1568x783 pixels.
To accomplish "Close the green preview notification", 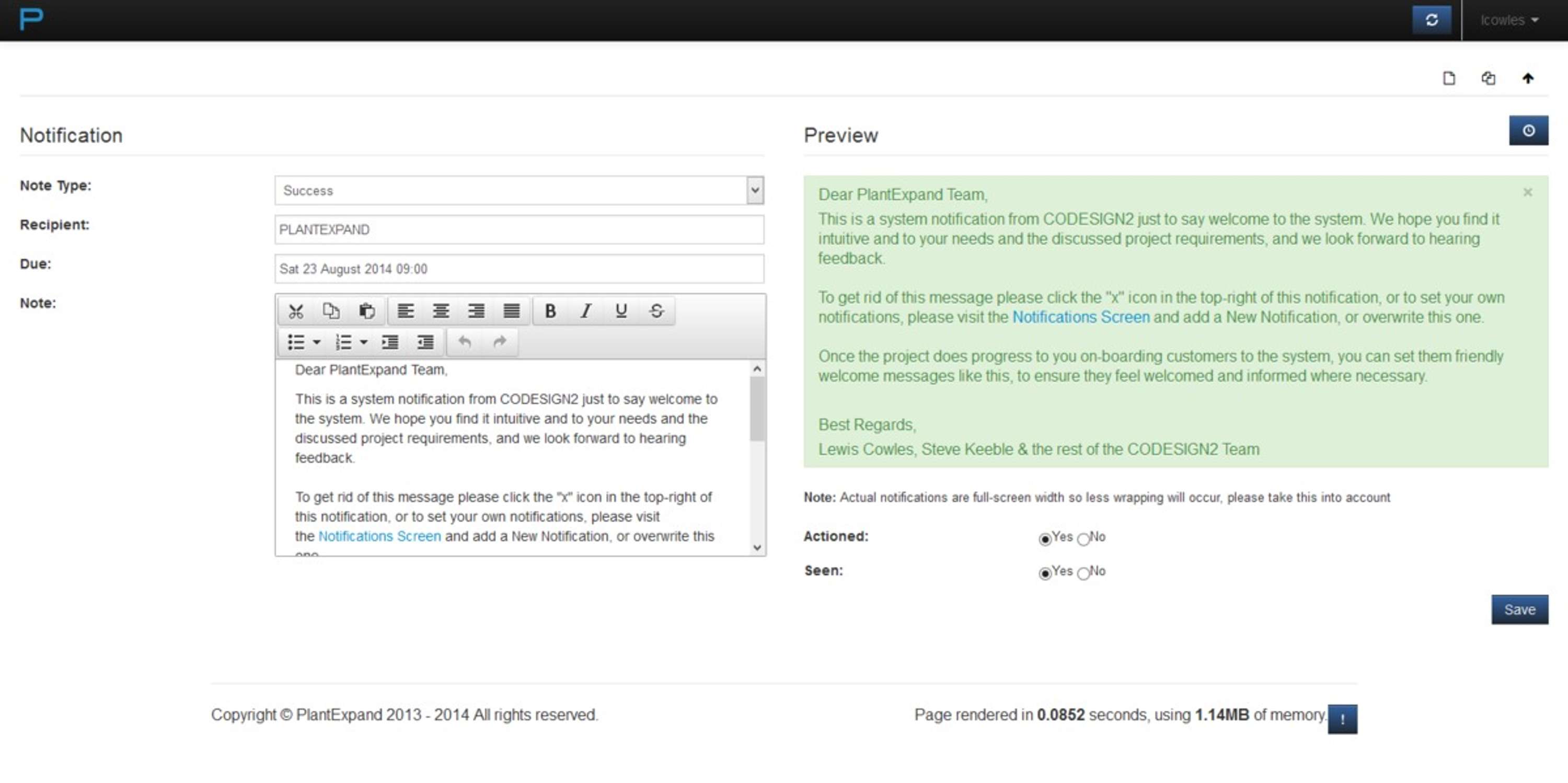I will [x=1527, y=192].
